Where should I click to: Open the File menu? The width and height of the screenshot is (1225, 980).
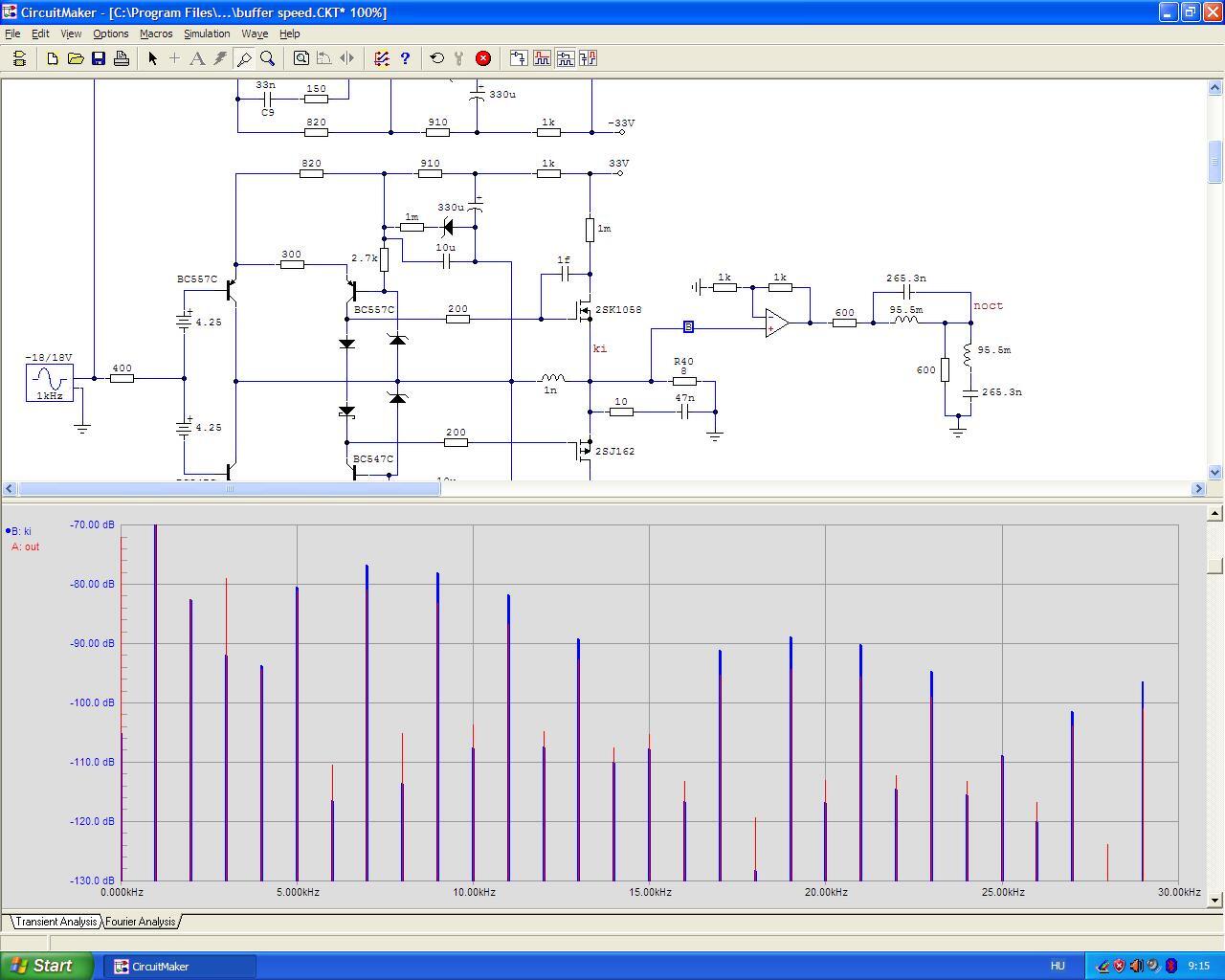coord(12,33)
